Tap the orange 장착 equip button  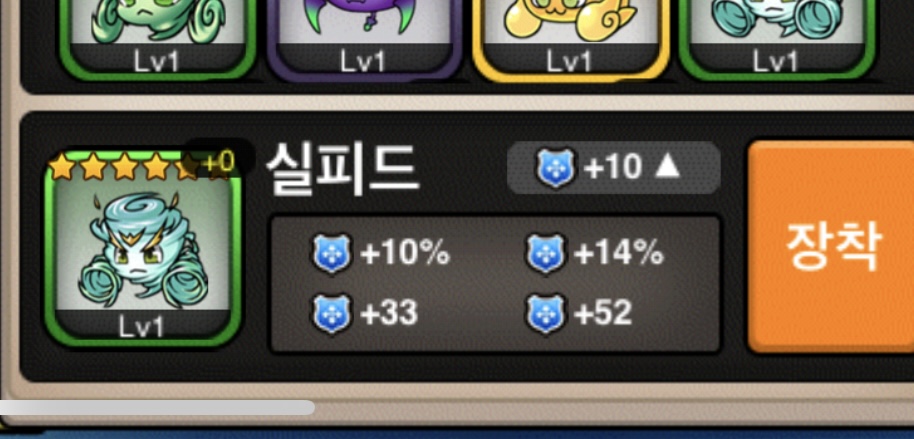(x=832, y=247)
